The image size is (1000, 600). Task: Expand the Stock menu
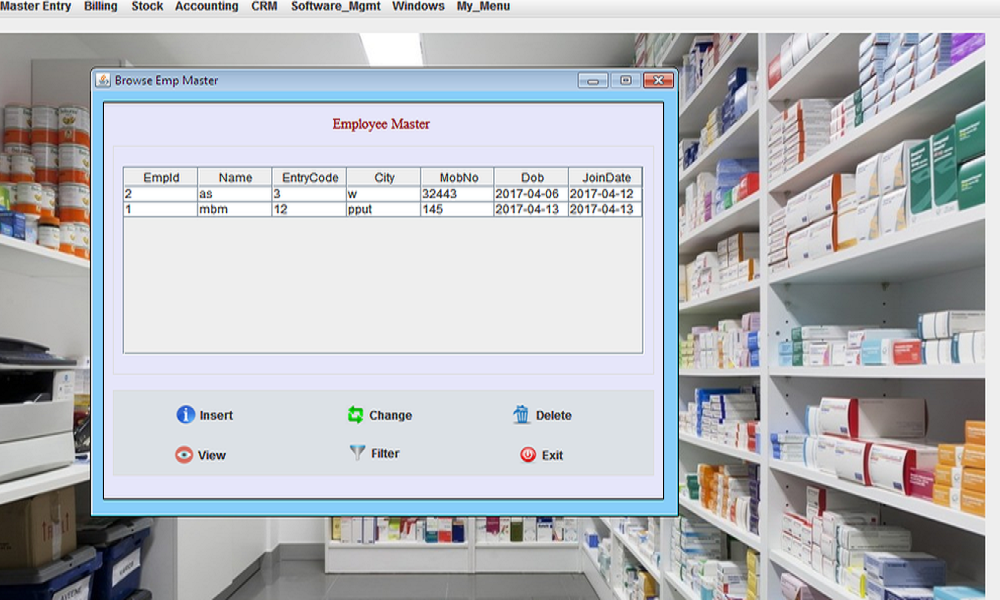tap(147, 6)
